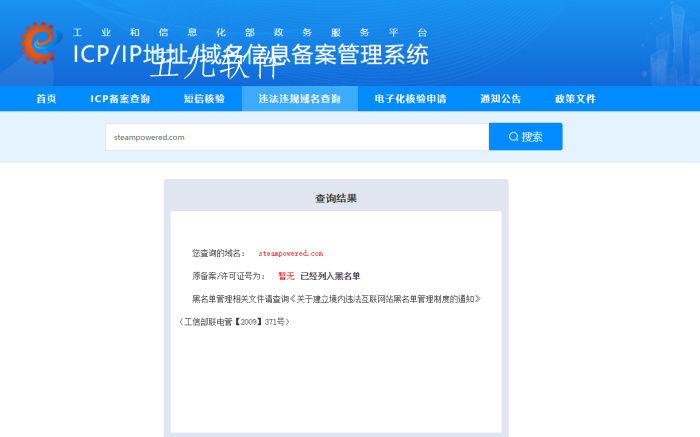Open the 电子化核验申请 tab
The image size is (700, 437).
tap(410, 99)
